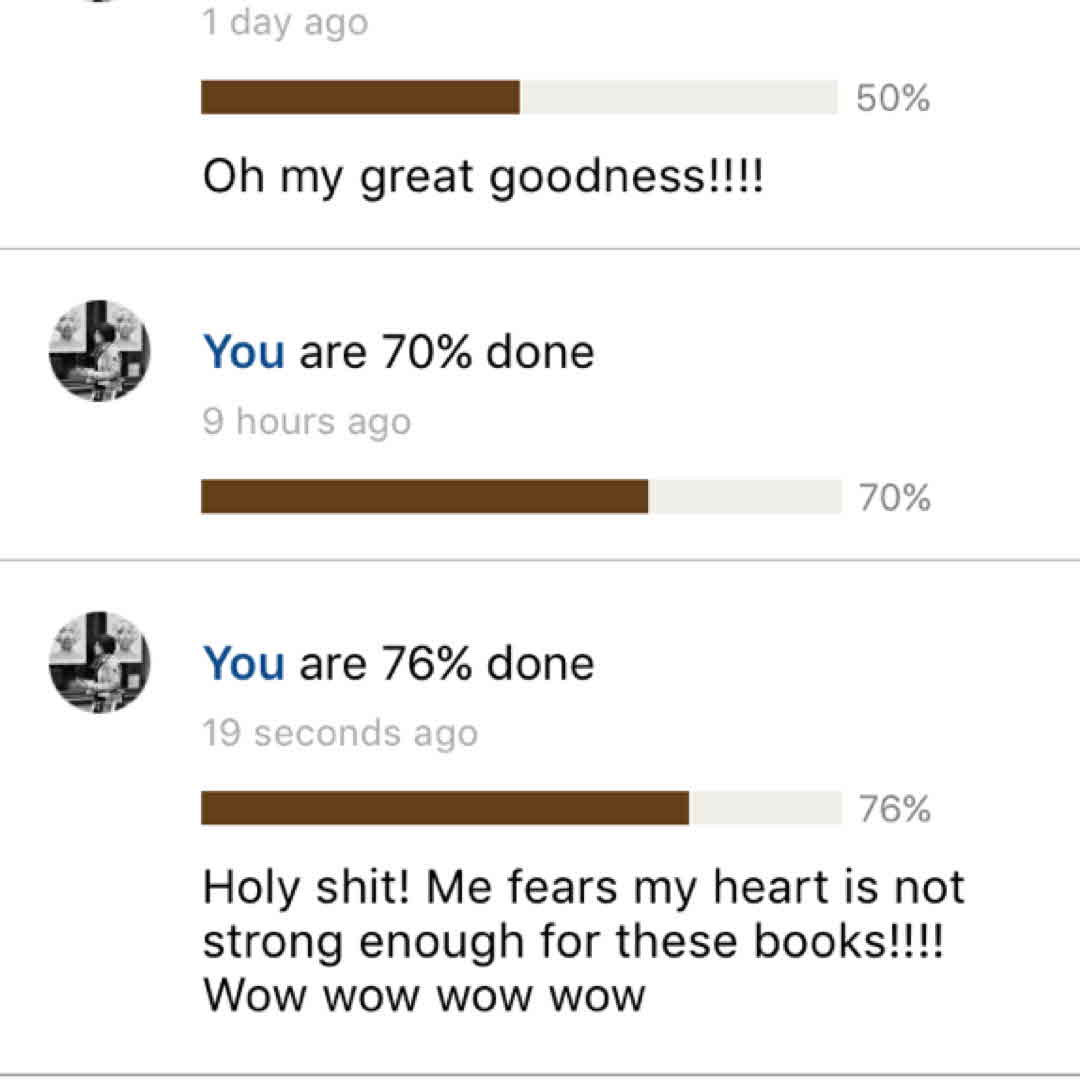Click the 76% reading progress bar
Viewport: 1080px width, 1080px height.
[x=520, y=808]
